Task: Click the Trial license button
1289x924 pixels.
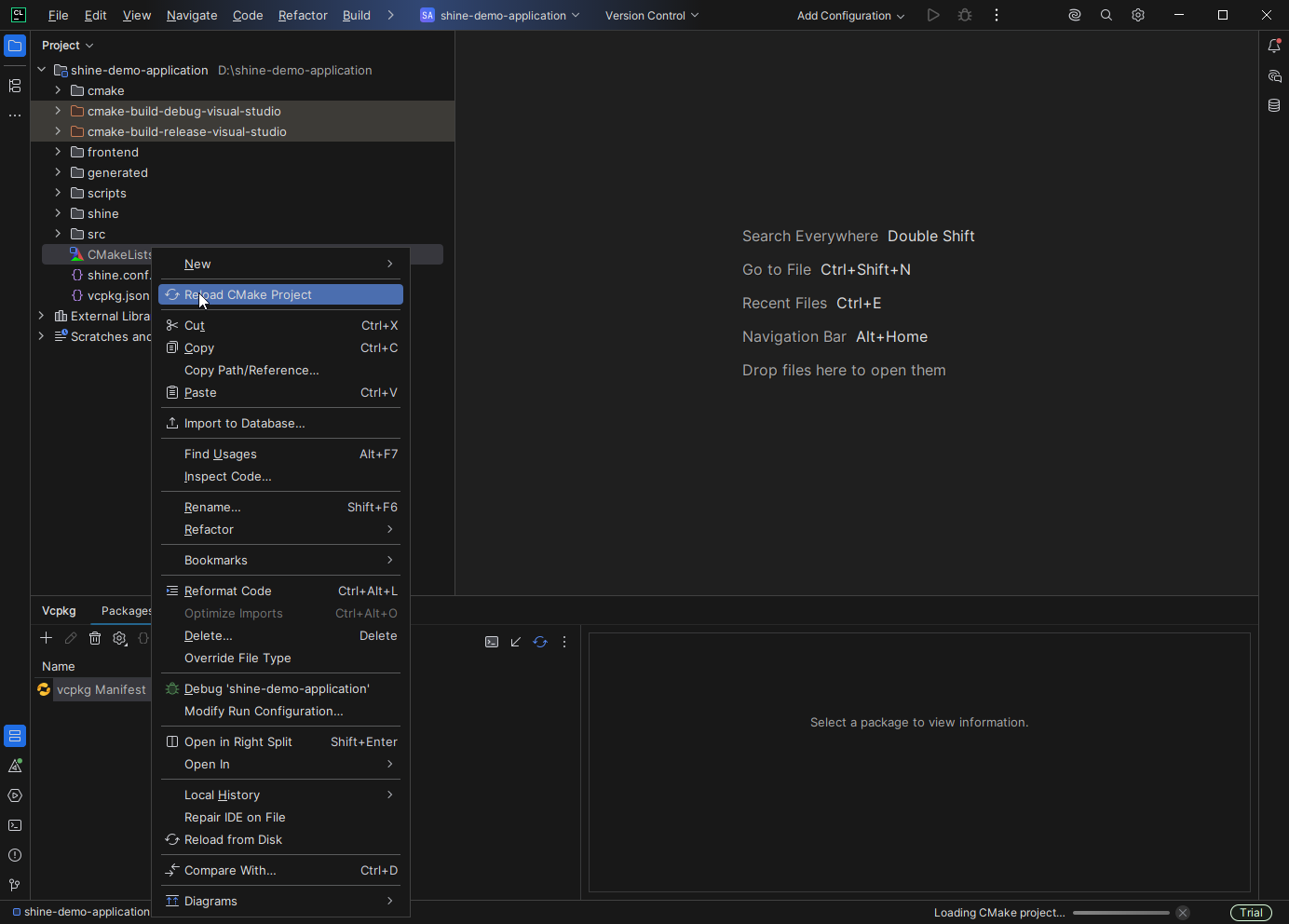Action: 1251,913
